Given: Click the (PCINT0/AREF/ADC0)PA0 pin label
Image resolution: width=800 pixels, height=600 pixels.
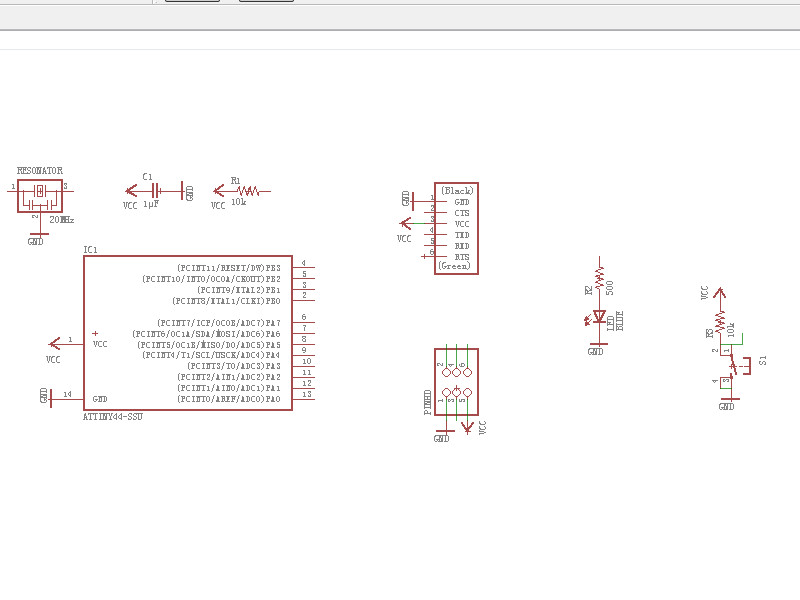Looking at the screenshot, I should click(229, 399).
